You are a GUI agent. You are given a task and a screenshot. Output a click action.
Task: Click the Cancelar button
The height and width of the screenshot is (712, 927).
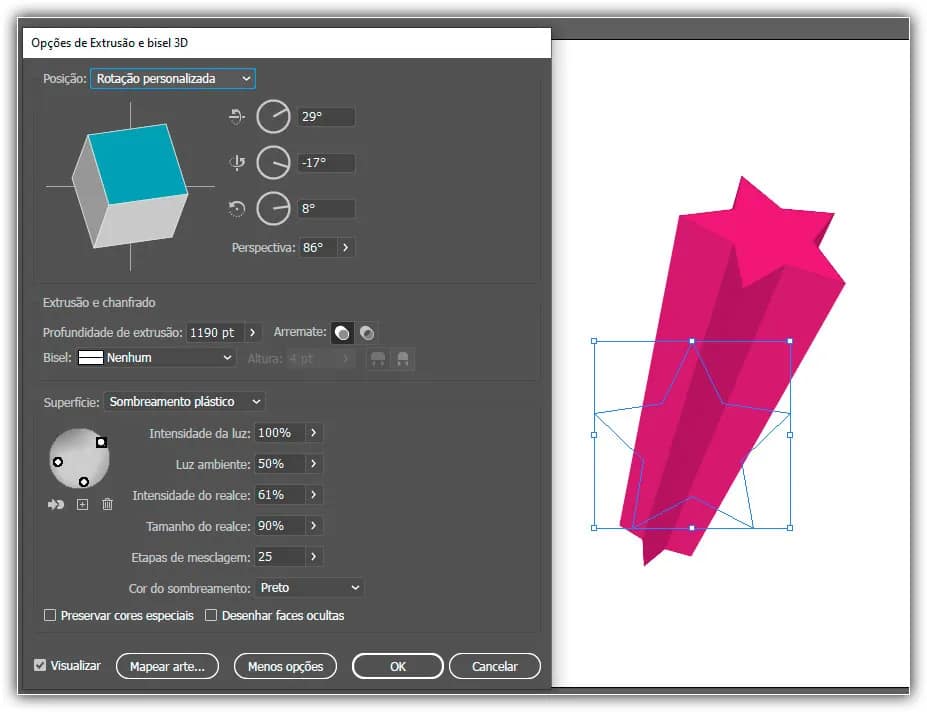(x=495, y=666)
